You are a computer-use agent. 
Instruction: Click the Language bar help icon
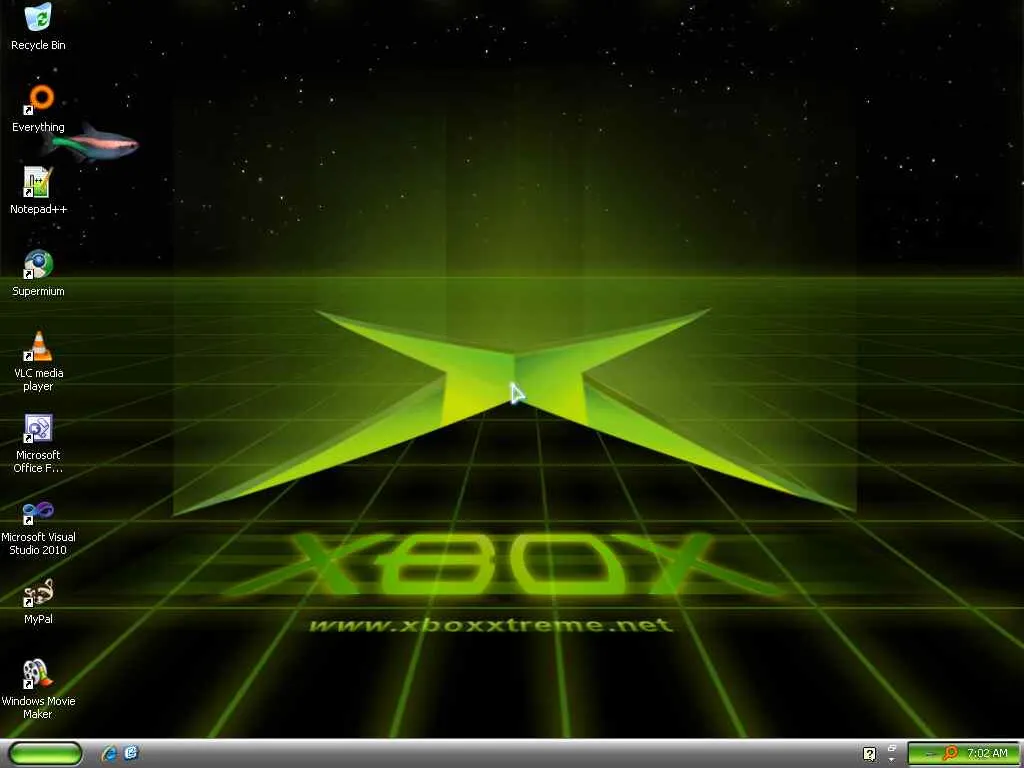pos(869,754)
